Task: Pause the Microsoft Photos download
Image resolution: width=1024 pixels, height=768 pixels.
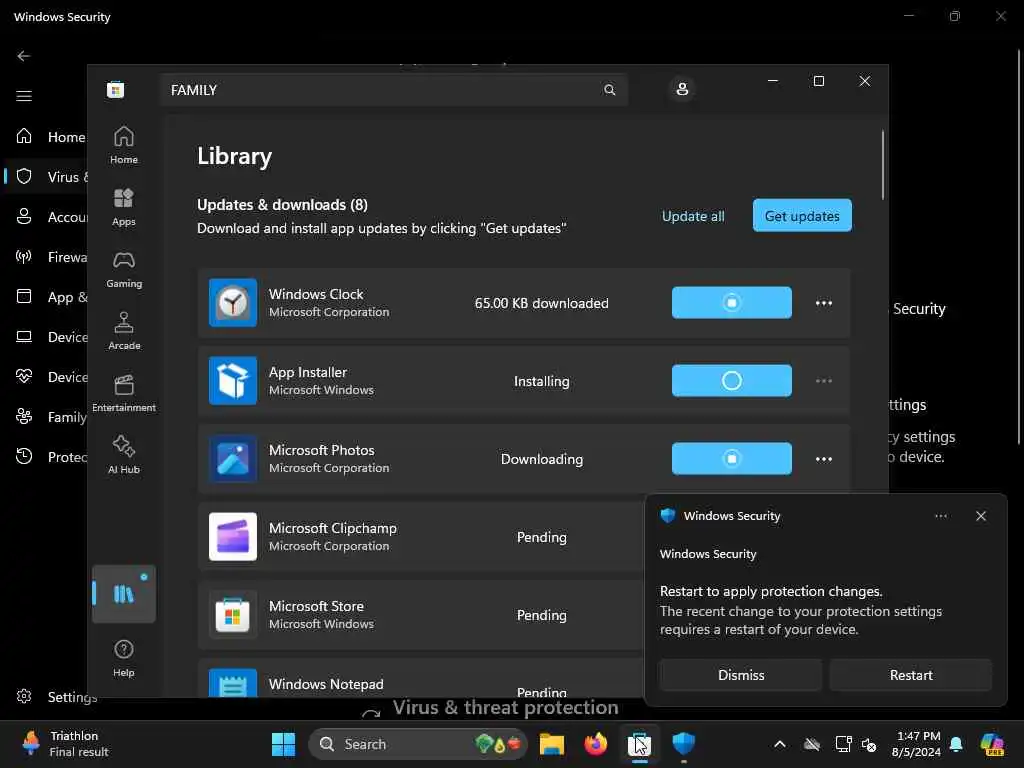Action: 731,458
